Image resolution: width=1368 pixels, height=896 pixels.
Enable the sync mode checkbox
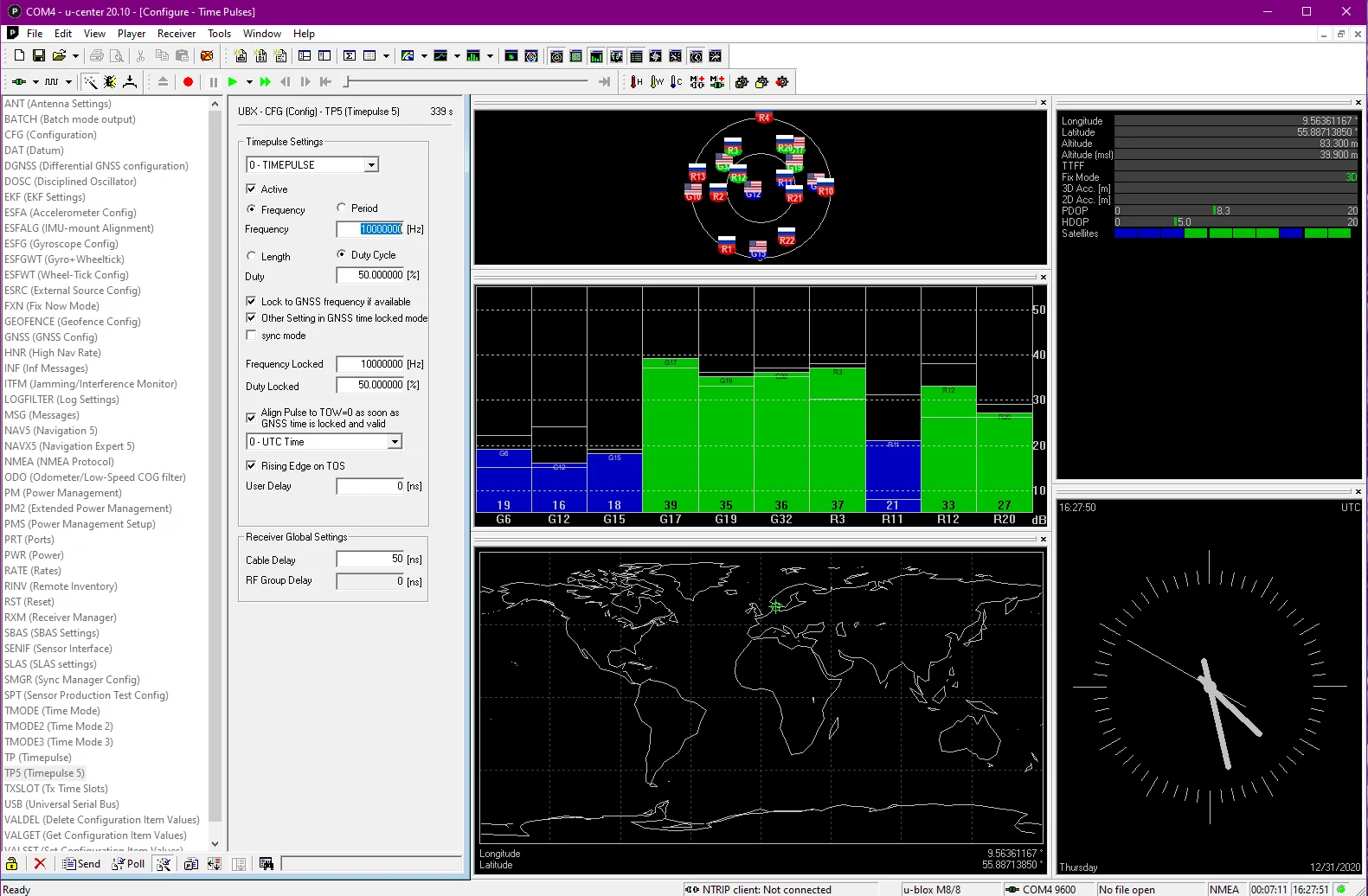pos(252,336)
